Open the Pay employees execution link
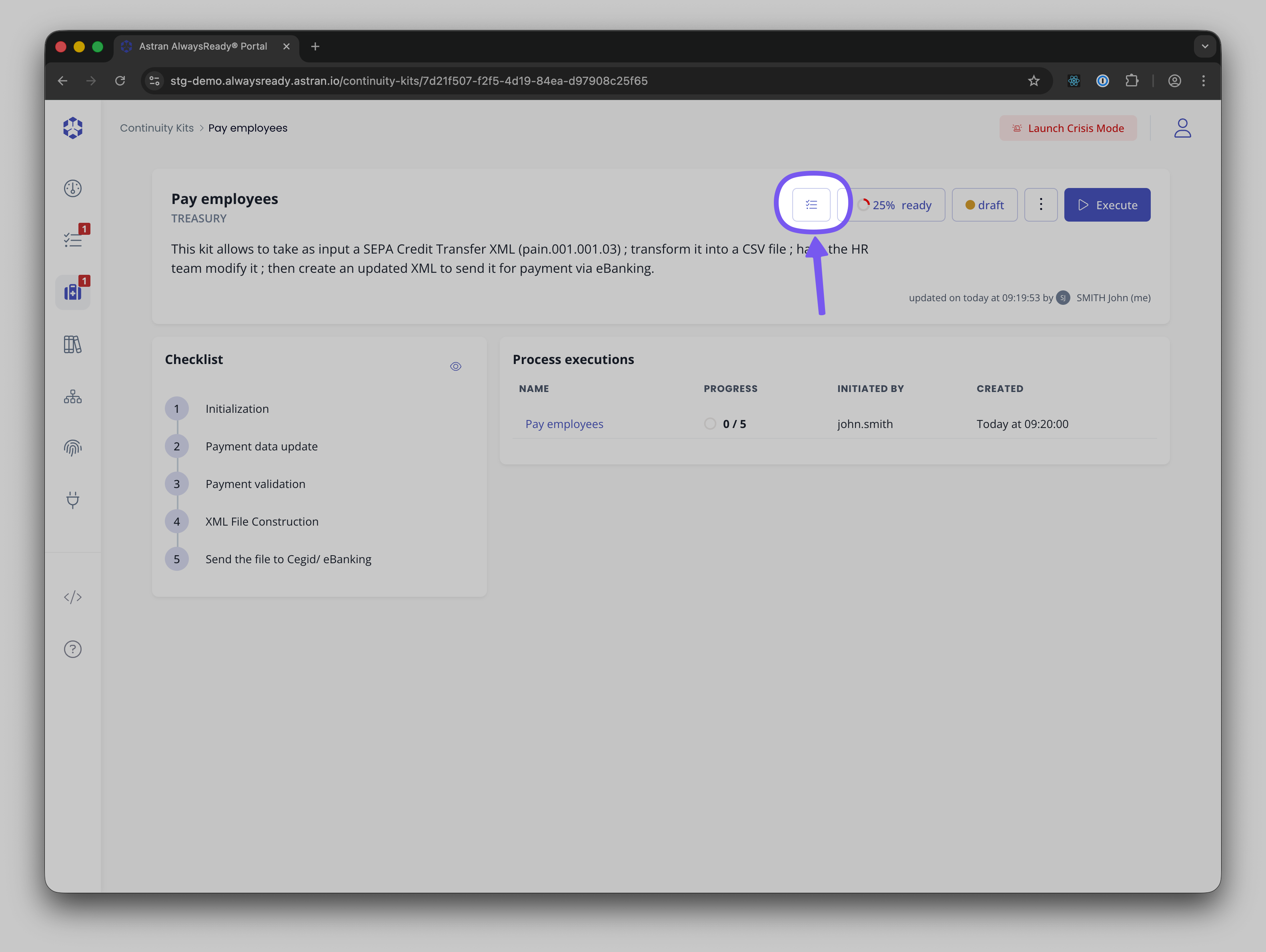The width and height of the screenshot is (1266, 952). [x=564, y=423]
